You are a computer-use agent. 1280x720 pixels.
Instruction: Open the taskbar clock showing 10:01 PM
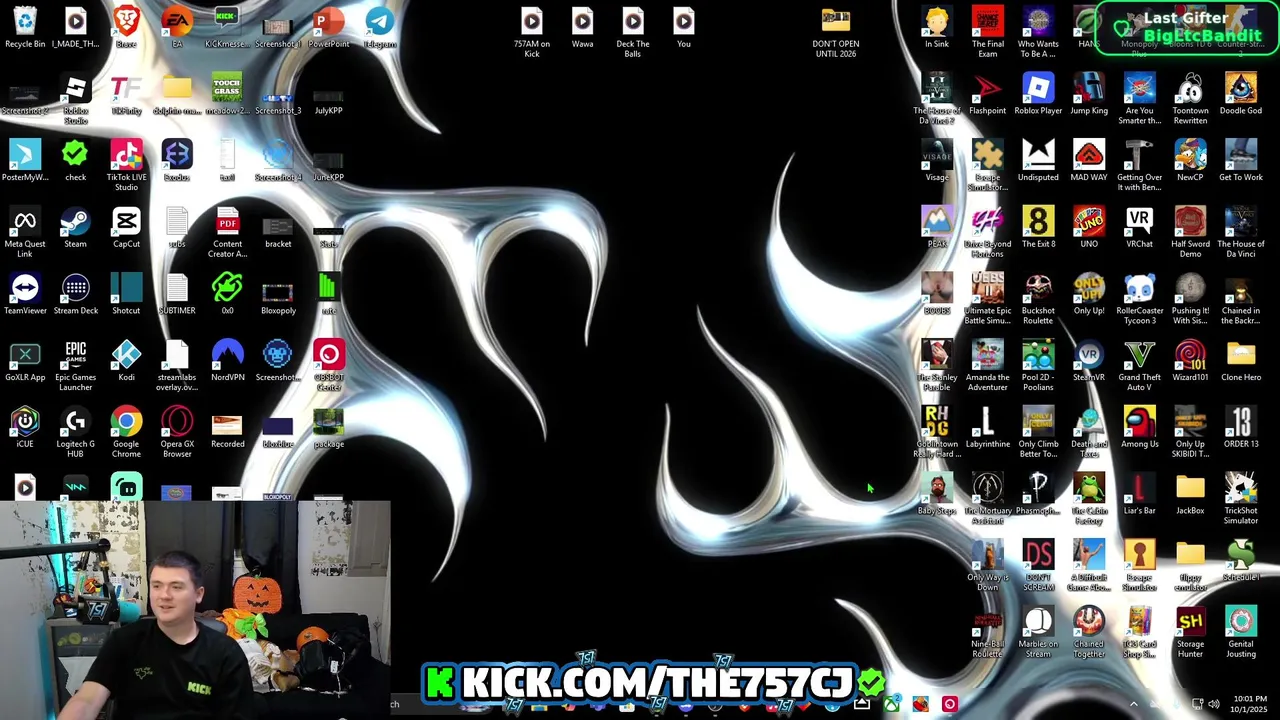point(1249,704)
